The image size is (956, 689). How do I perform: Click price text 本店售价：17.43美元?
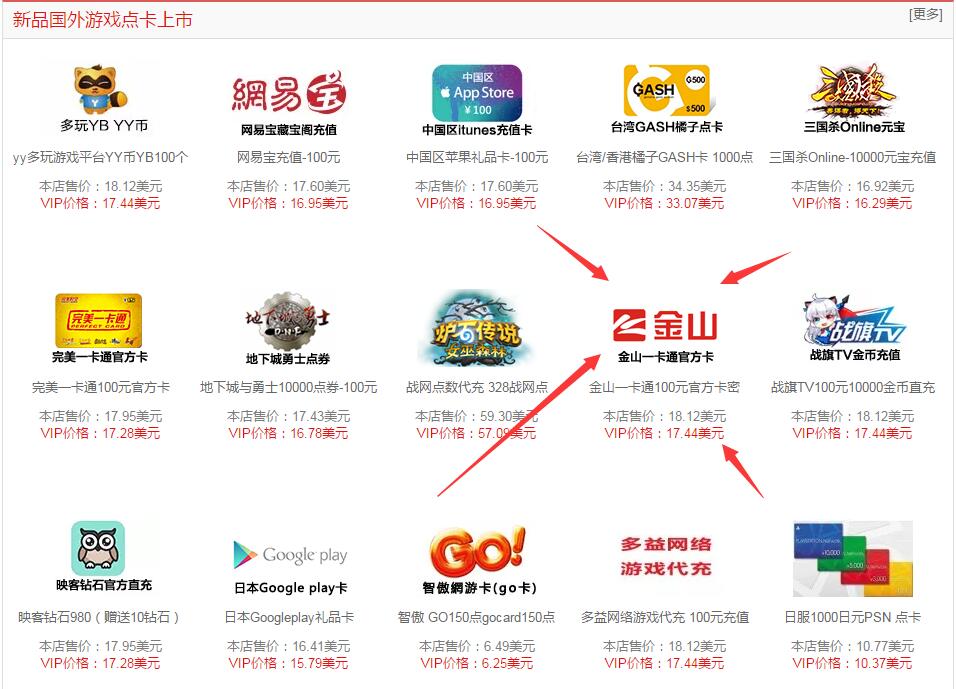click(288, 416)
